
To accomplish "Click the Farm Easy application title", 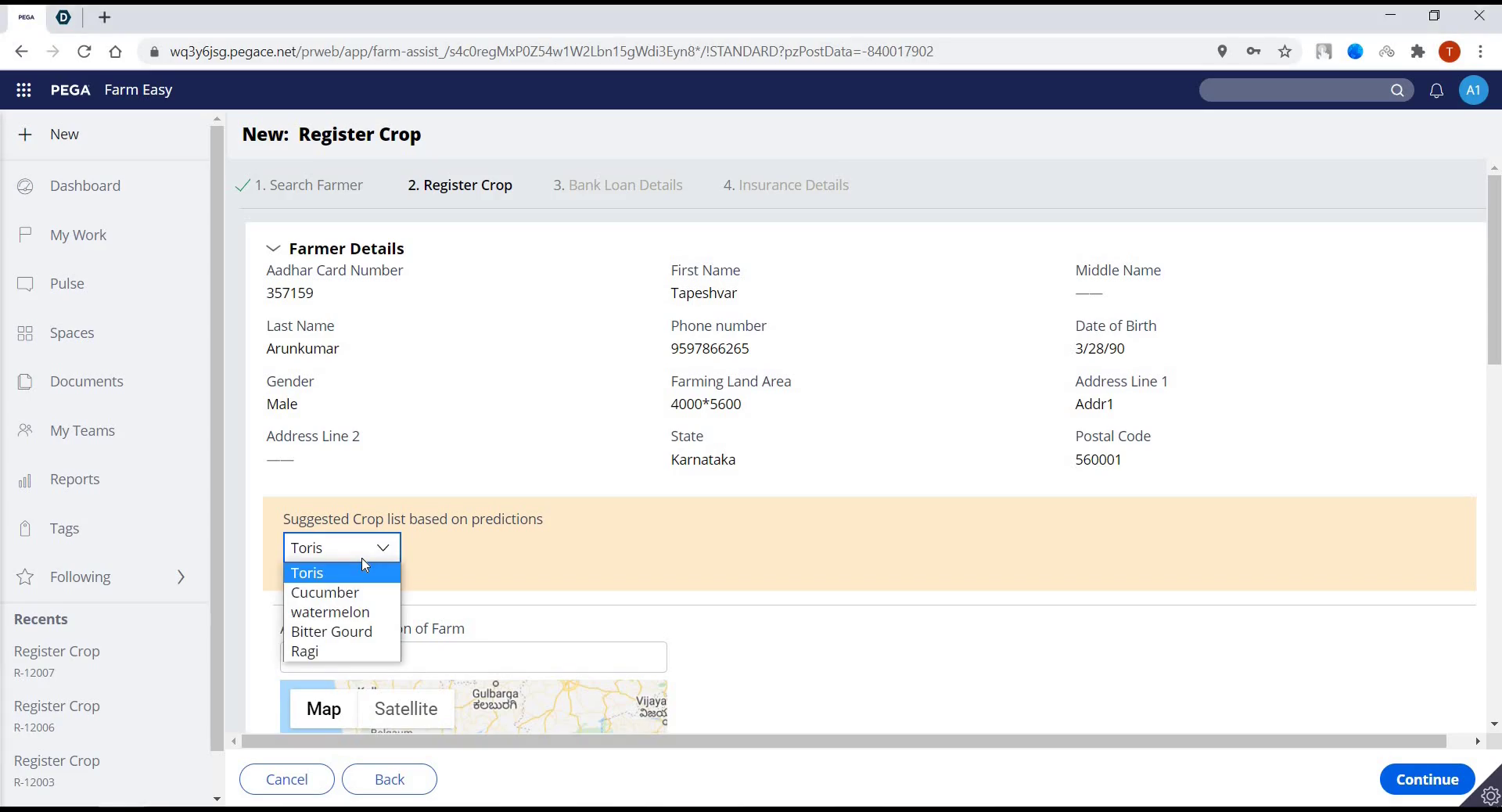I will click(x=138, y=90).
